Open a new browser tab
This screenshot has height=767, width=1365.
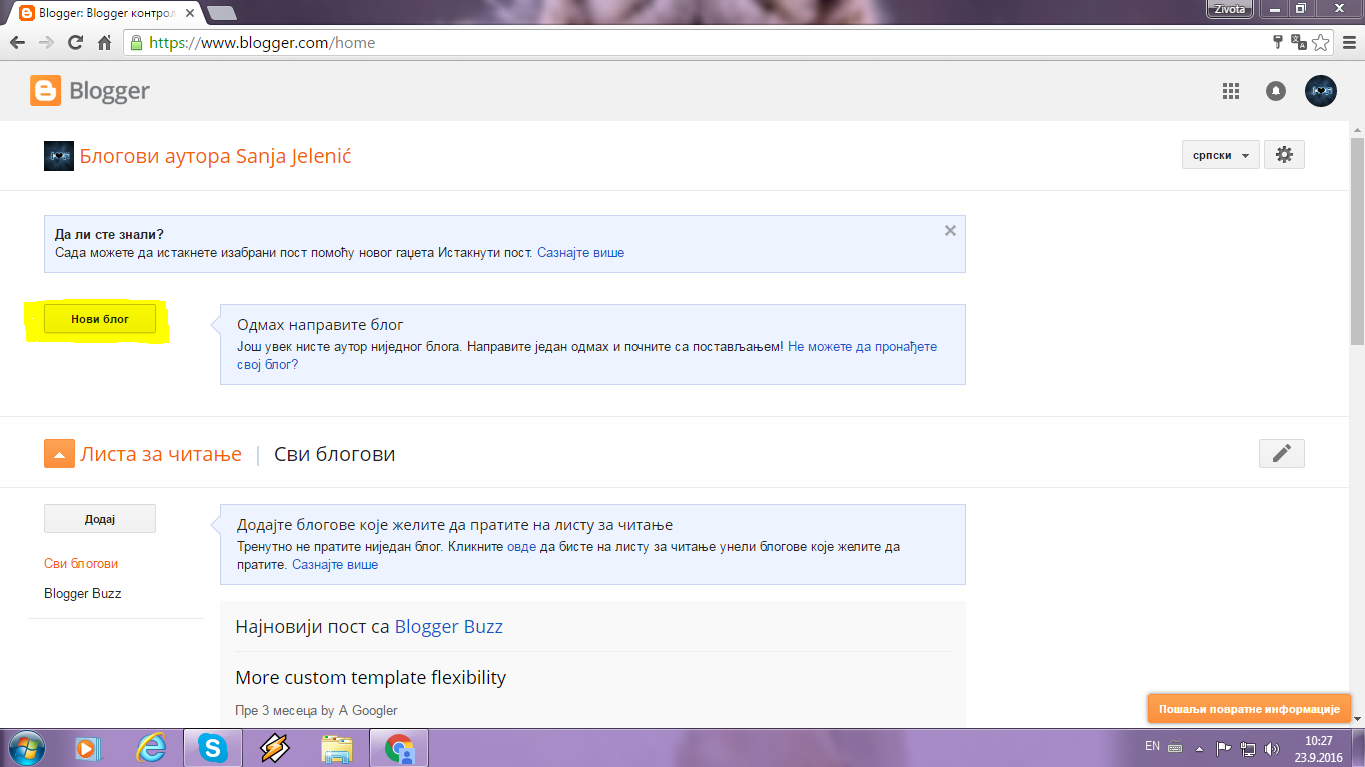[221, 13]
